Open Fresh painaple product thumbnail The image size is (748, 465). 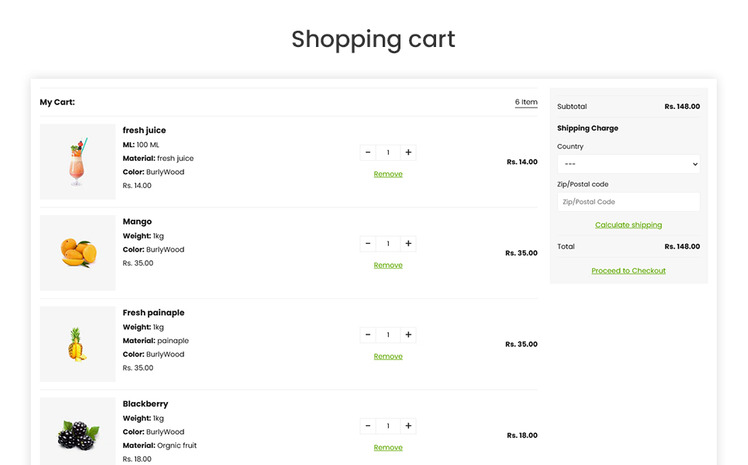[x=78, y=344]
